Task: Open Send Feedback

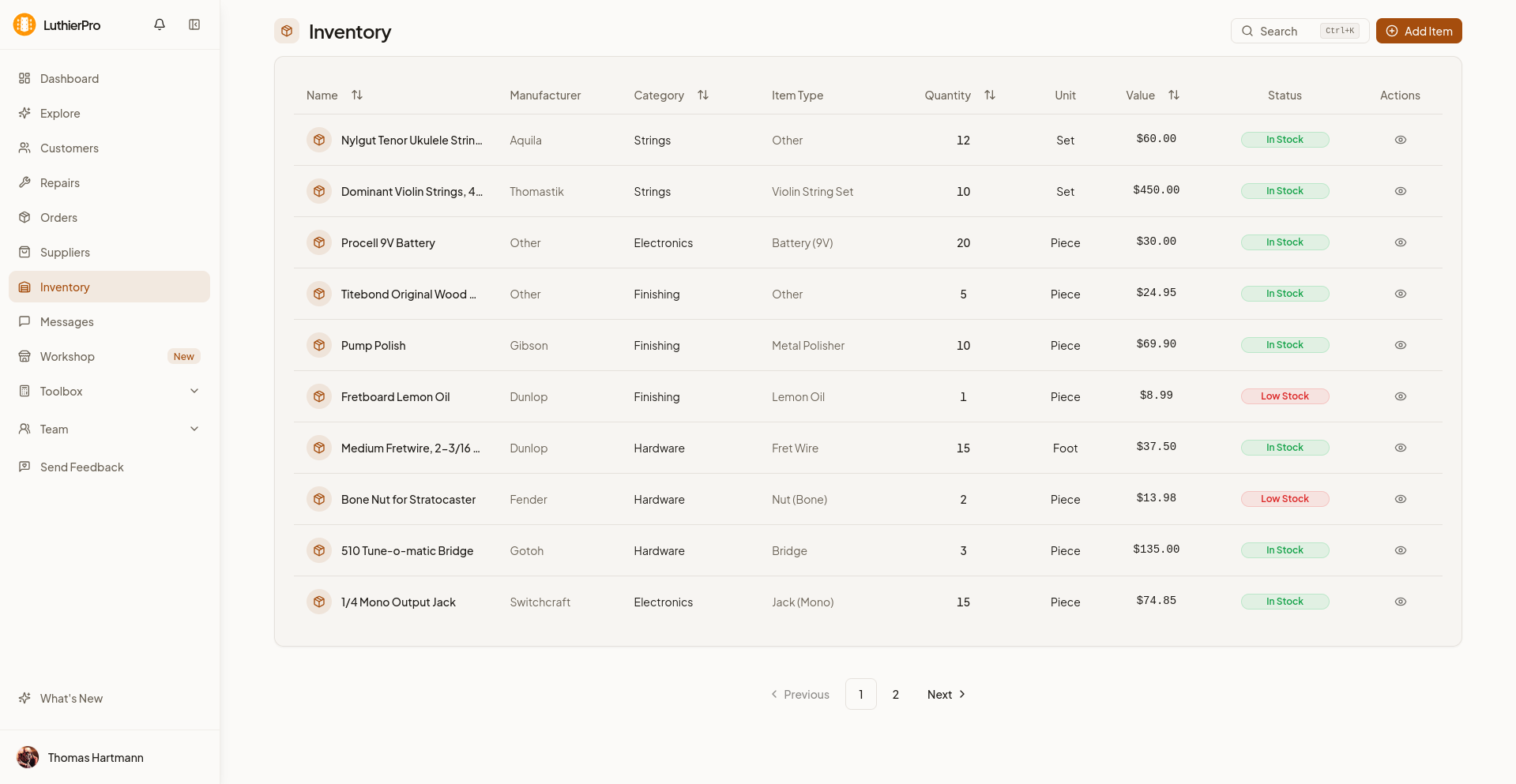Action: tap(109, 467)
